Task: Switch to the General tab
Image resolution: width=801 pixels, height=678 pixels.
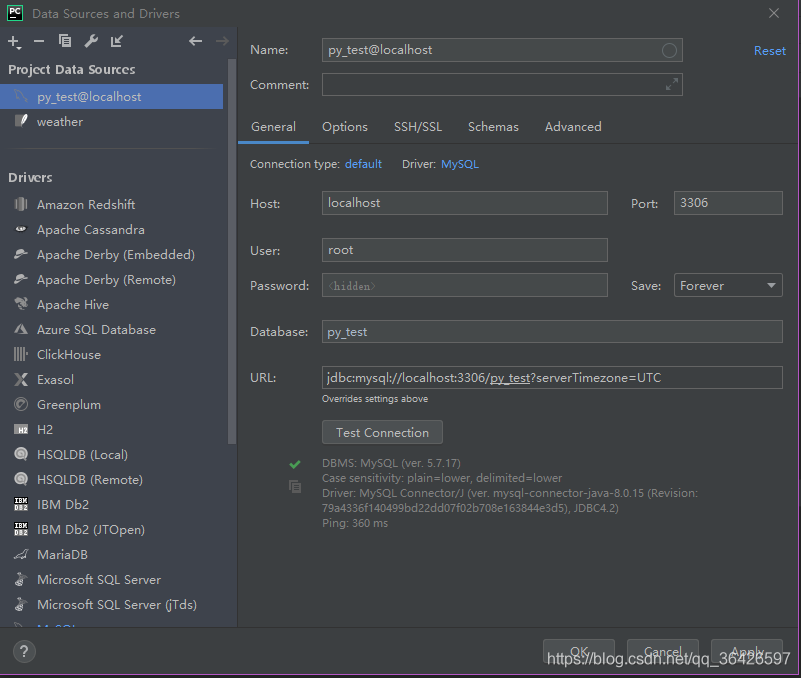Action: point(273,127)
